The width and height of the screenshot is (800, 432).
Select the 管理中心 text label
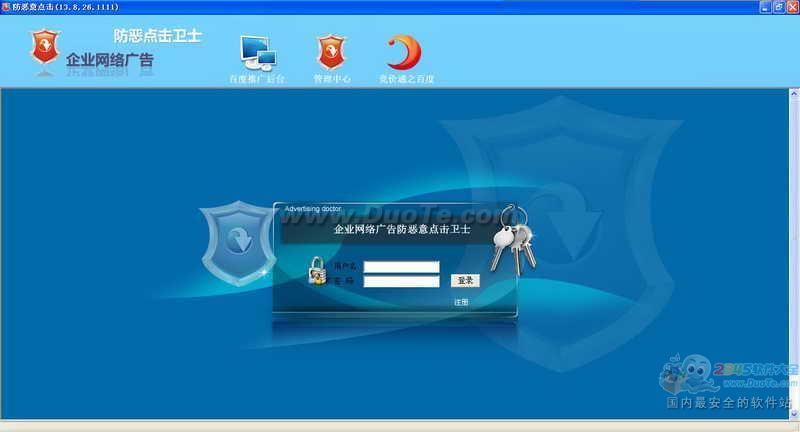point(331,78)
